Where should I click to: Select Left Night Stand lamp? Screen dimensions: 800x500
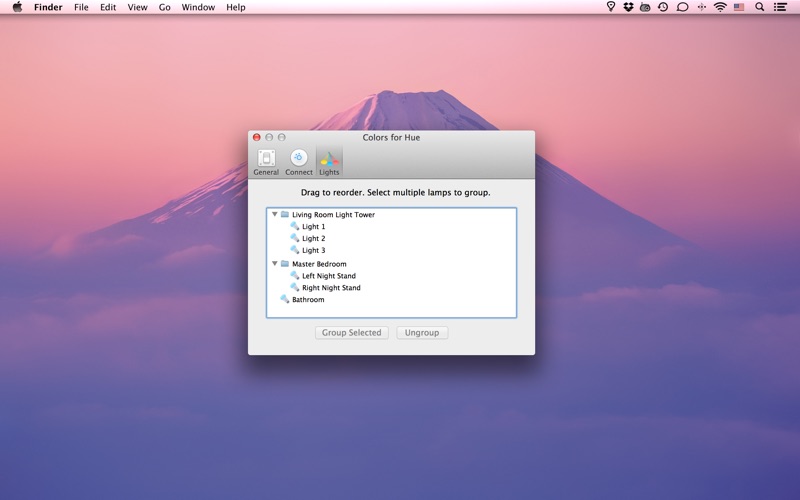coord(329,276)
